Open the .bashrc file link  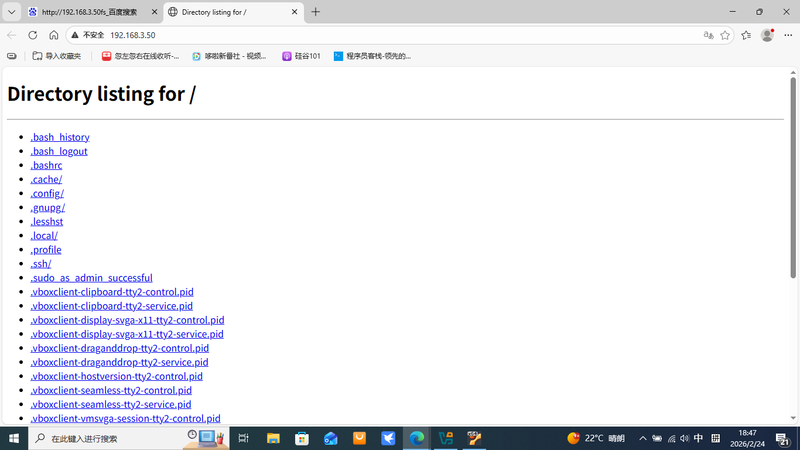pyautogui.click(x=46, y=165)
